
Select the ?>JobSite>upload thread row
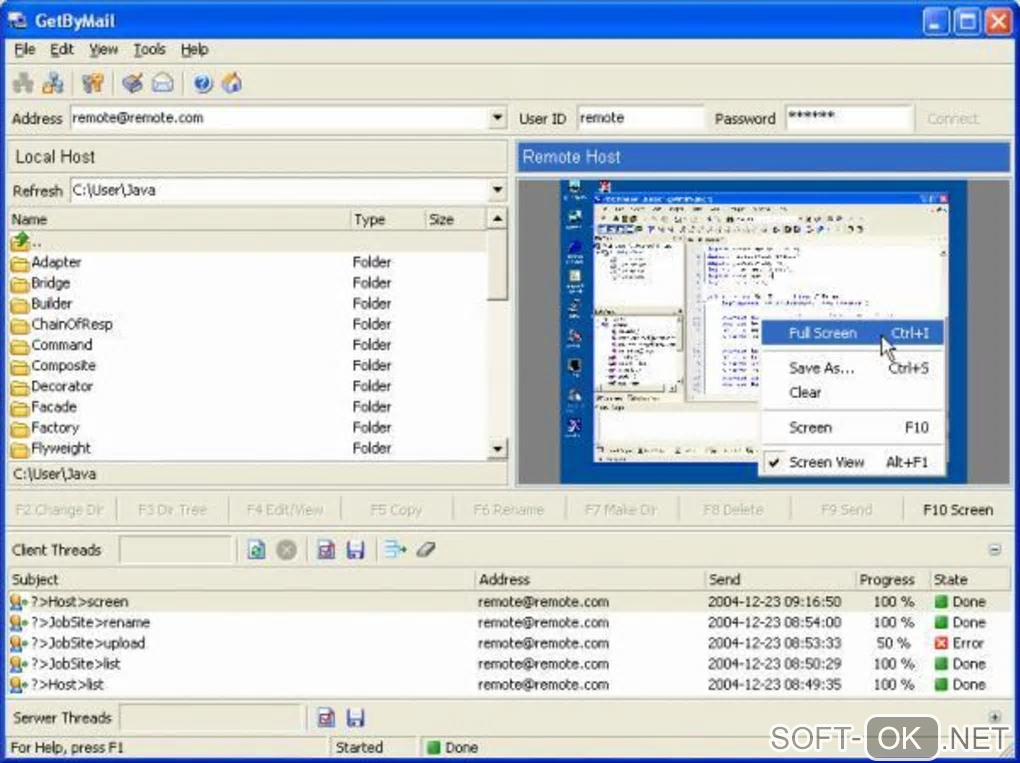point(509,643)
